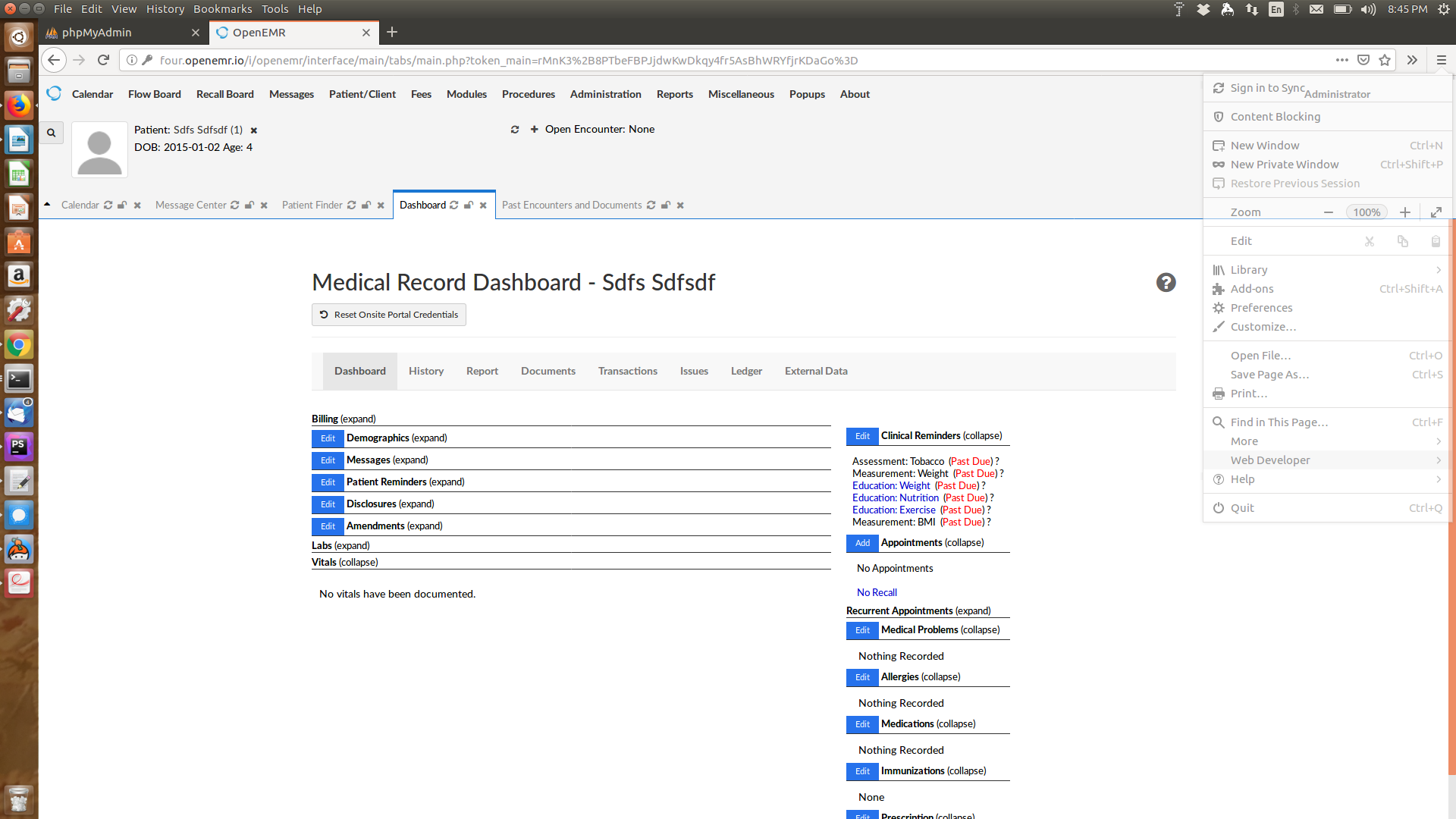Image resolution: width=1456 pixels, height=819 pixels.
Task: Edit the Medical Problems section
Action: click(x=862, y=630)
